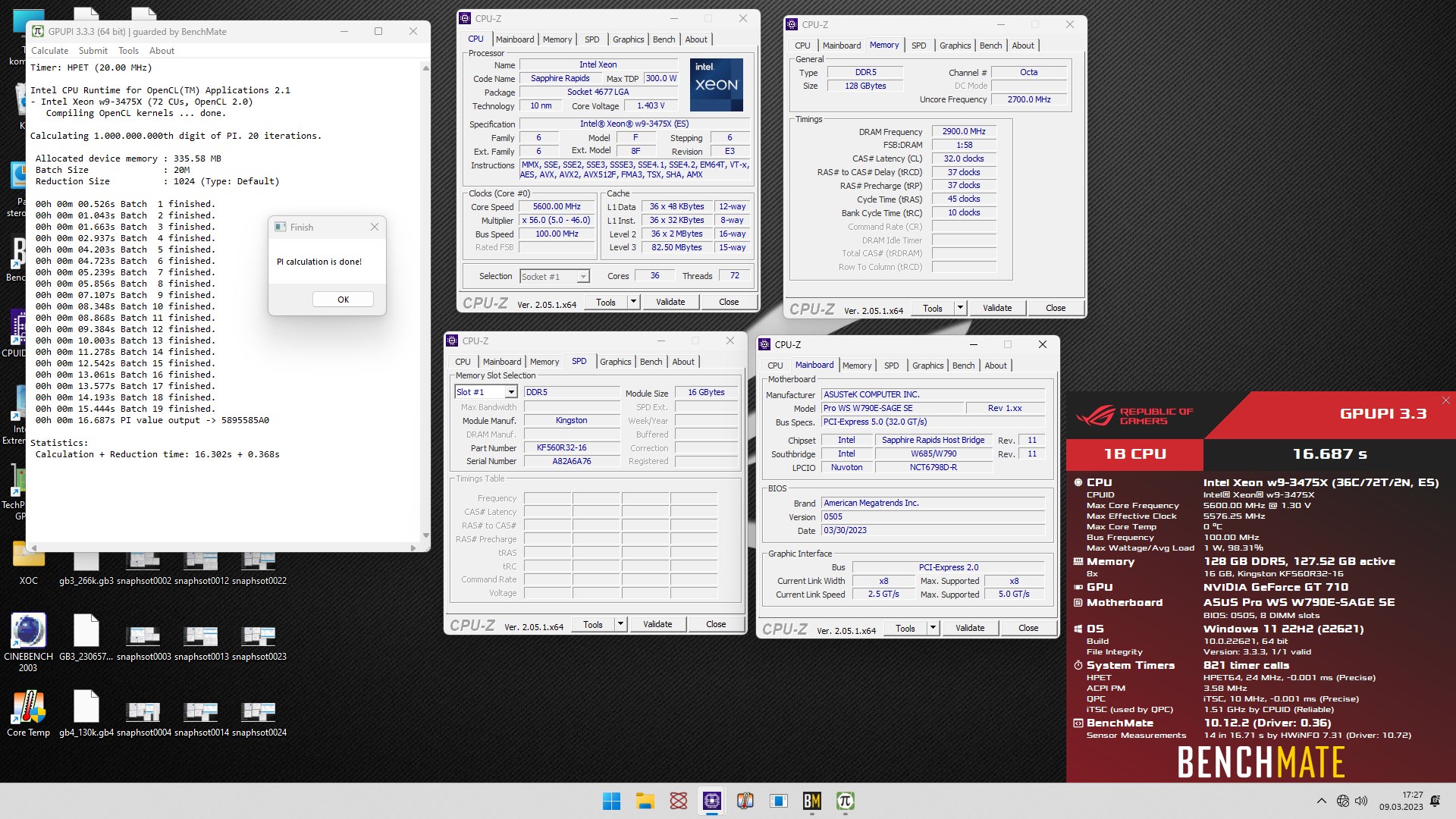Screen dimensions: 1456x819
Task: Click the CPU-Z taskbar icon
Action: click(x=711, y=801)
